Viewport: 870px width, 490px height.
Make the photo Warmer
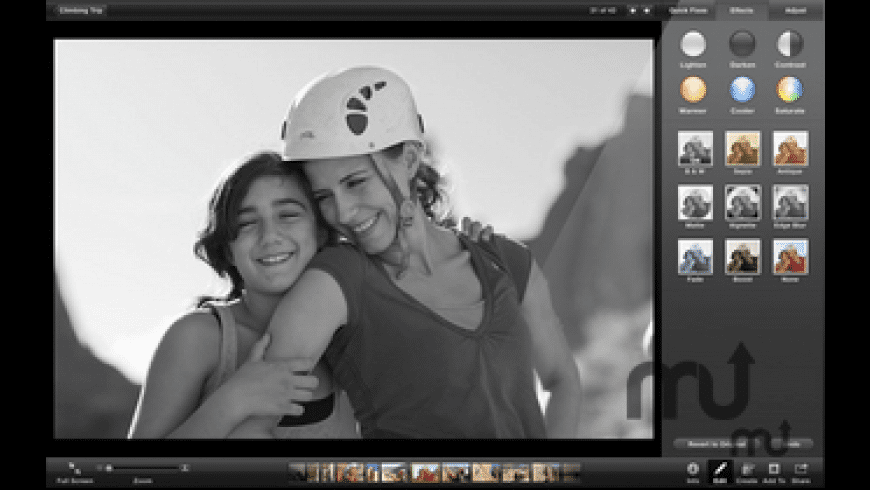coord(693,89)
